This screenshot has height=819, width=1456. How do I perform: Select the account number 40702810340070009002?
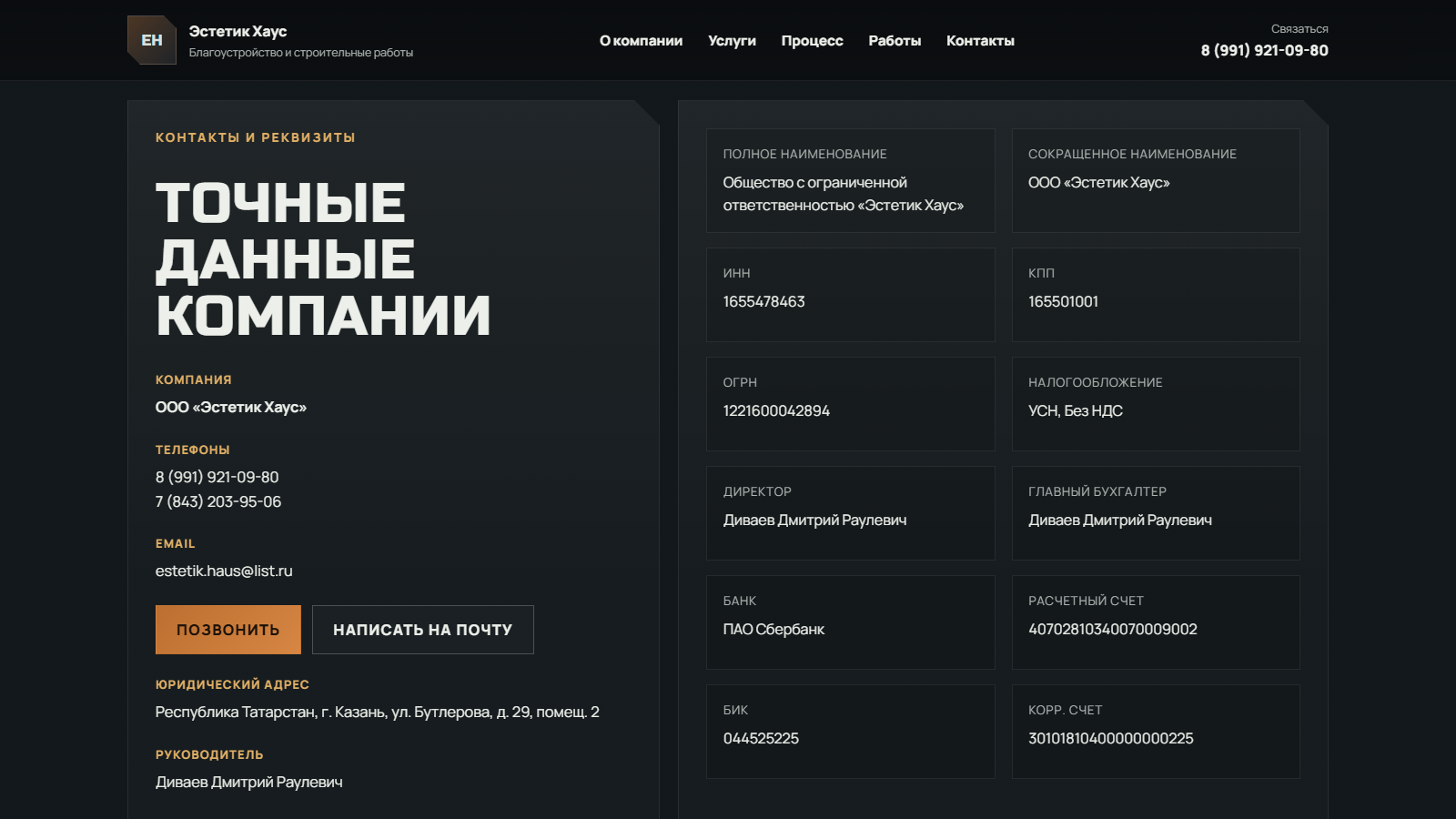click(x=1113, y=629)
